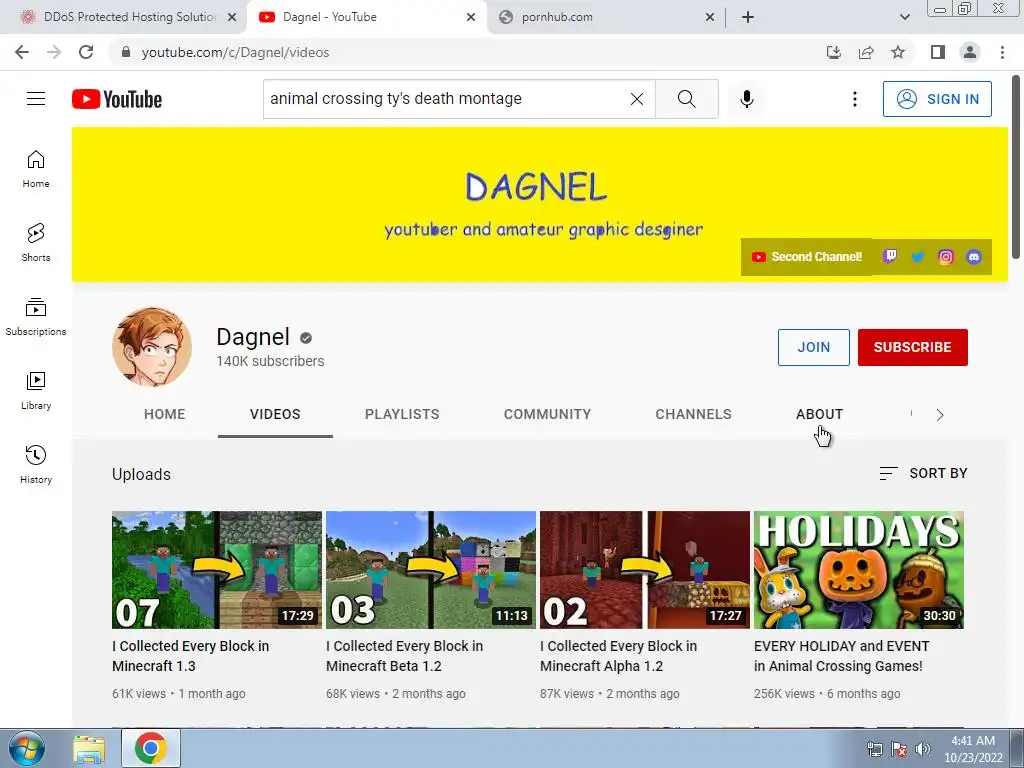Close the Dagnel - YouTube tab
The width and height of the screenshot is (1024, 768).
pyautogui.click(x=471, y=17)
